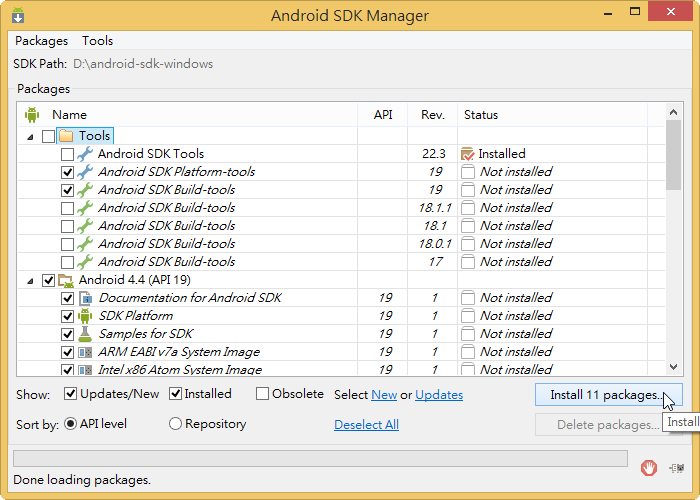Sort packages by Repository
The image size is (700, 500).
tap(175, 424)
